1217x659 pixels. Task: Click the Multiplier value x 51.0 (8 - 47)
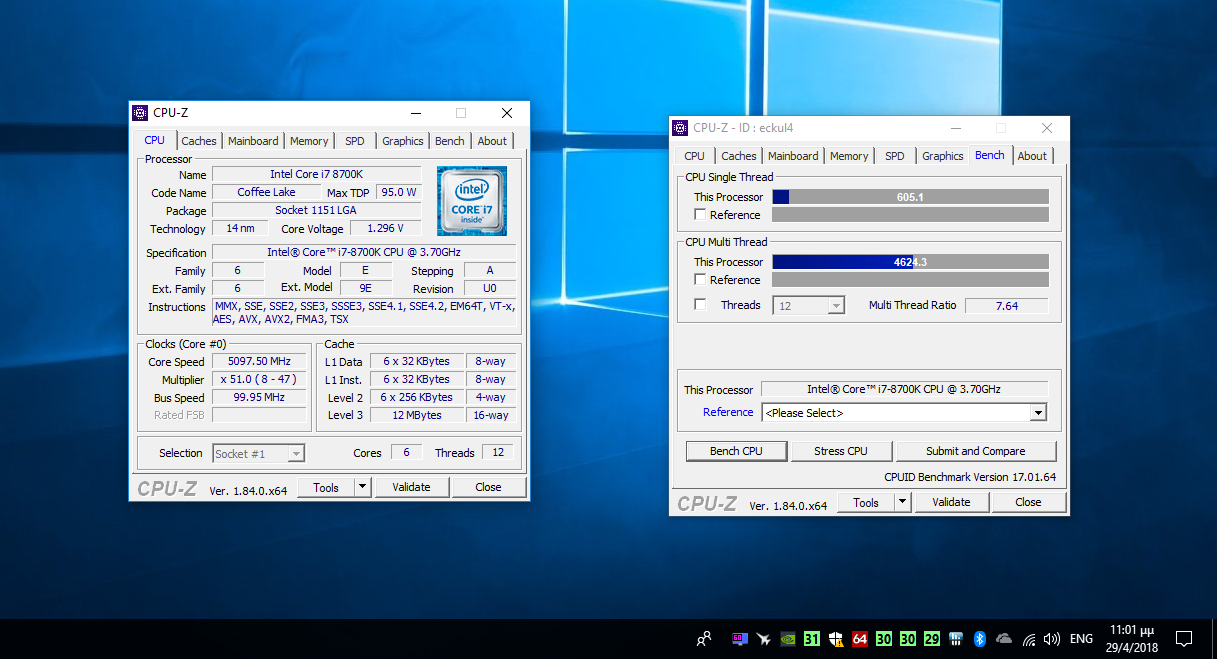point(260,380)
